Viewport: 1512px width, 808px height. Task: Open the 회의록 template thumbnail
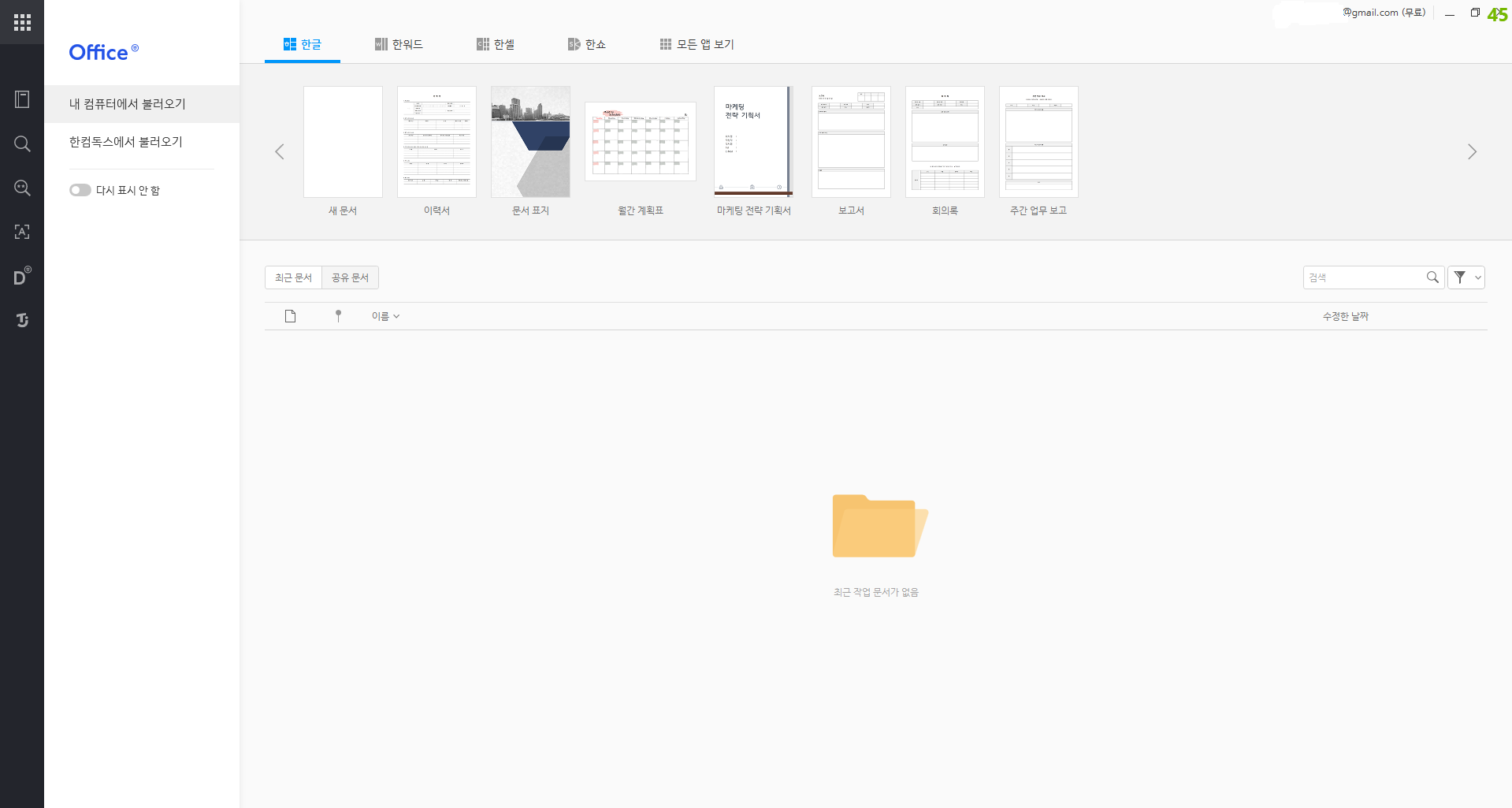pyautogui.click(x=945, y=142)
